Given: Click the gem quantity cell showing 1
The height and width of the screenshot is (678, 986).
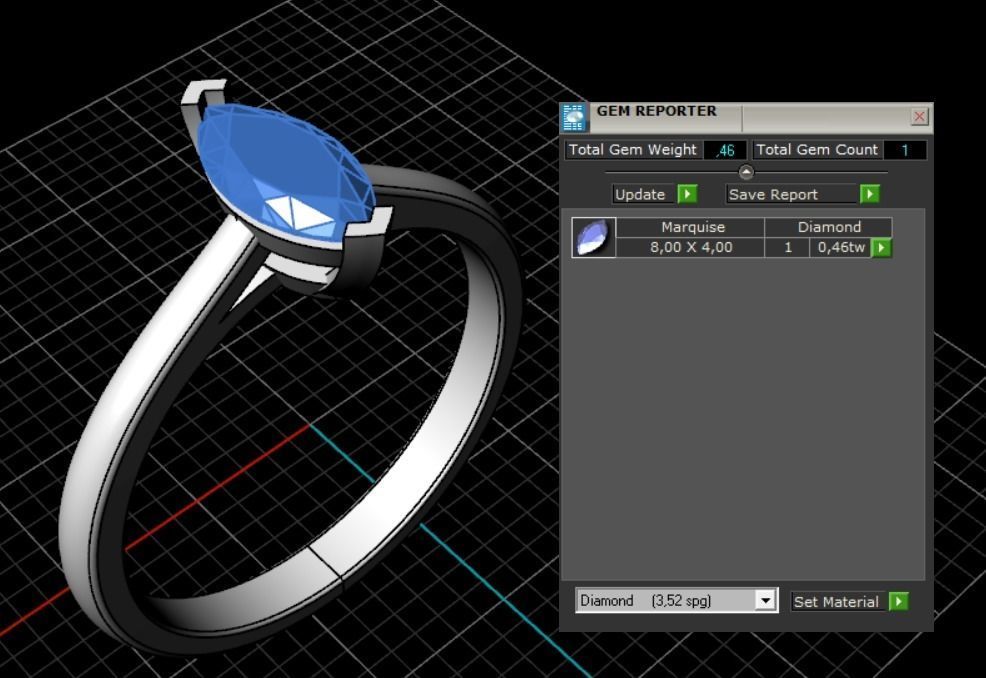Looking at the screenshot, I should (x=787, y=247).
